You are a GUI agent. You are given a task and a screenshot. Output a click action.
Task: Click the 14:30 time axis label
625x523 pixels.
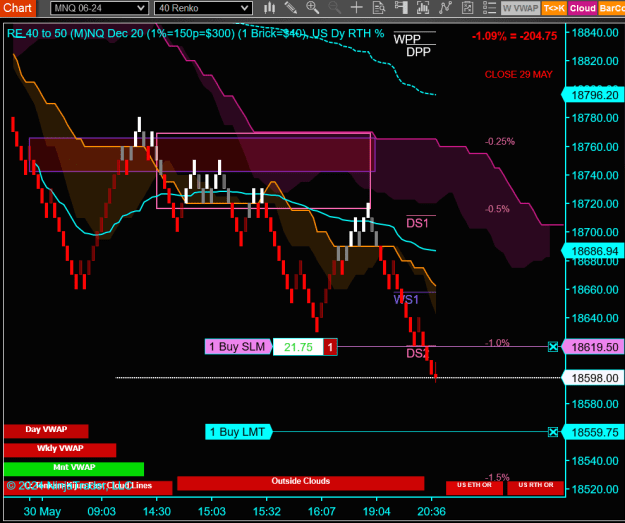tap(157, 511)
